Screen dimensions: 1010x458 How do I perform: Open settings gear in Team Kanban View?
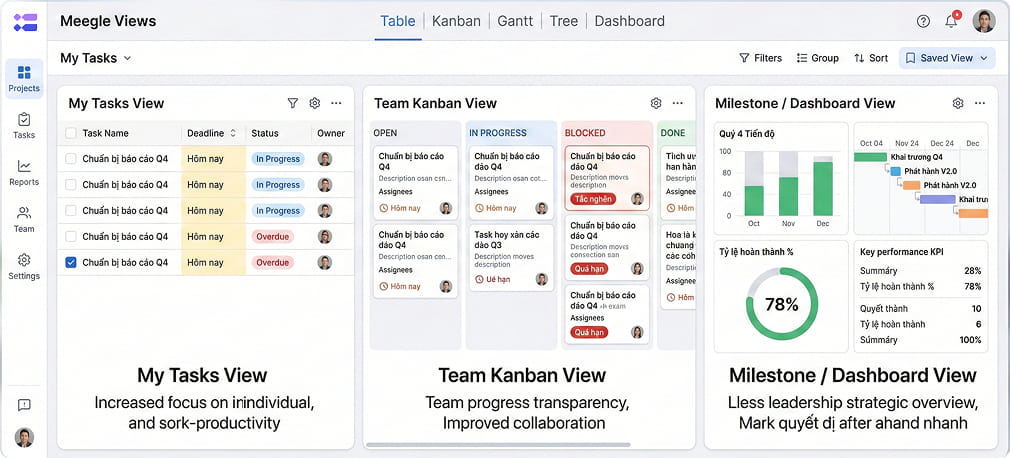tap(656, 103)
